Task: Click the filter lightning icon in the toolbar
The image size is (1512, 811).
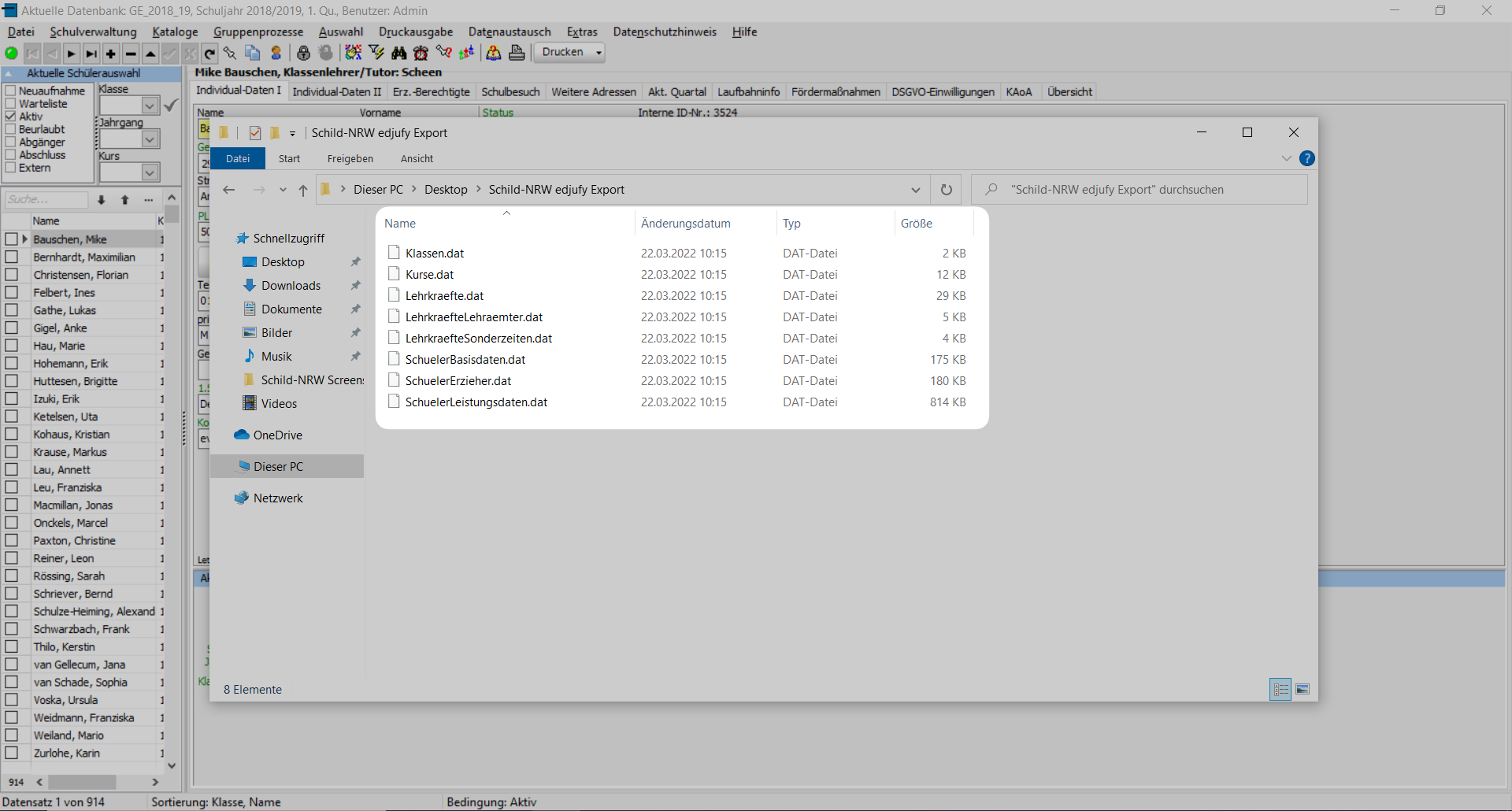Action: click(x=376, y=53)
